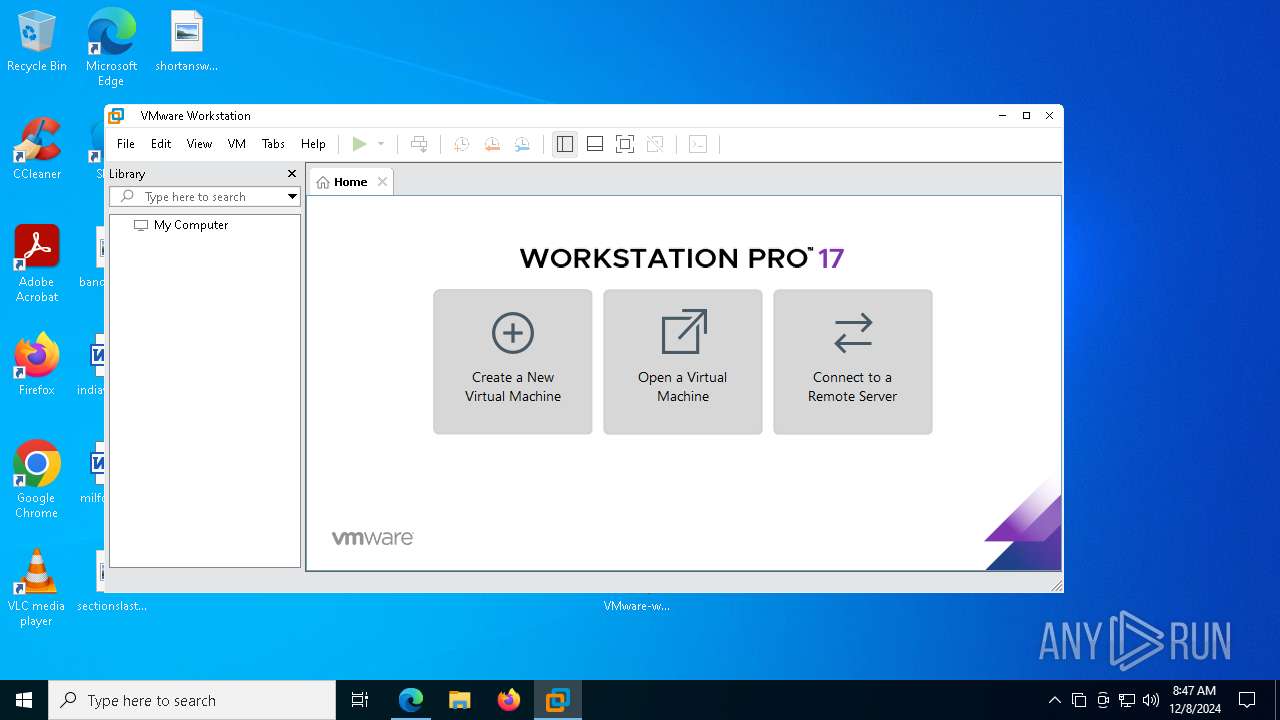Toggle the thumbnail bar view icon
Screen dimensions: 1280x720
tap(595, 144)
